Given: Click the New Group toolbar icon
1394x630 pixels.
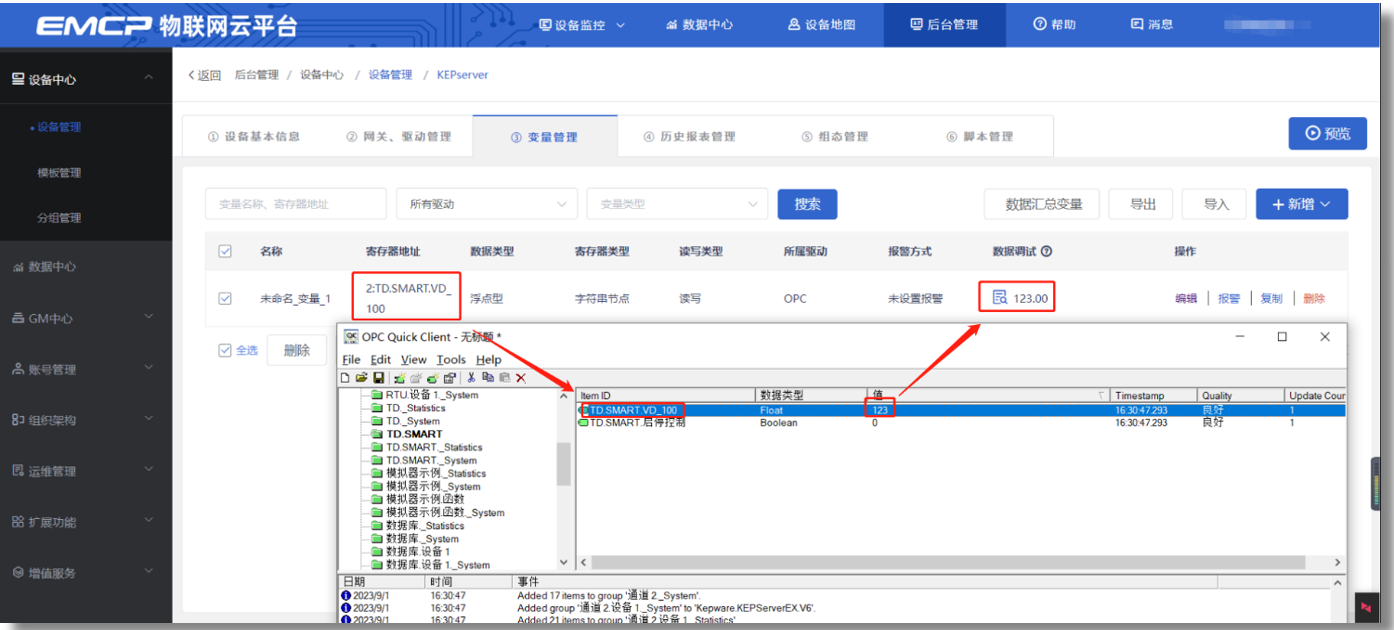Looking at the screenshot, I should 416,378.
